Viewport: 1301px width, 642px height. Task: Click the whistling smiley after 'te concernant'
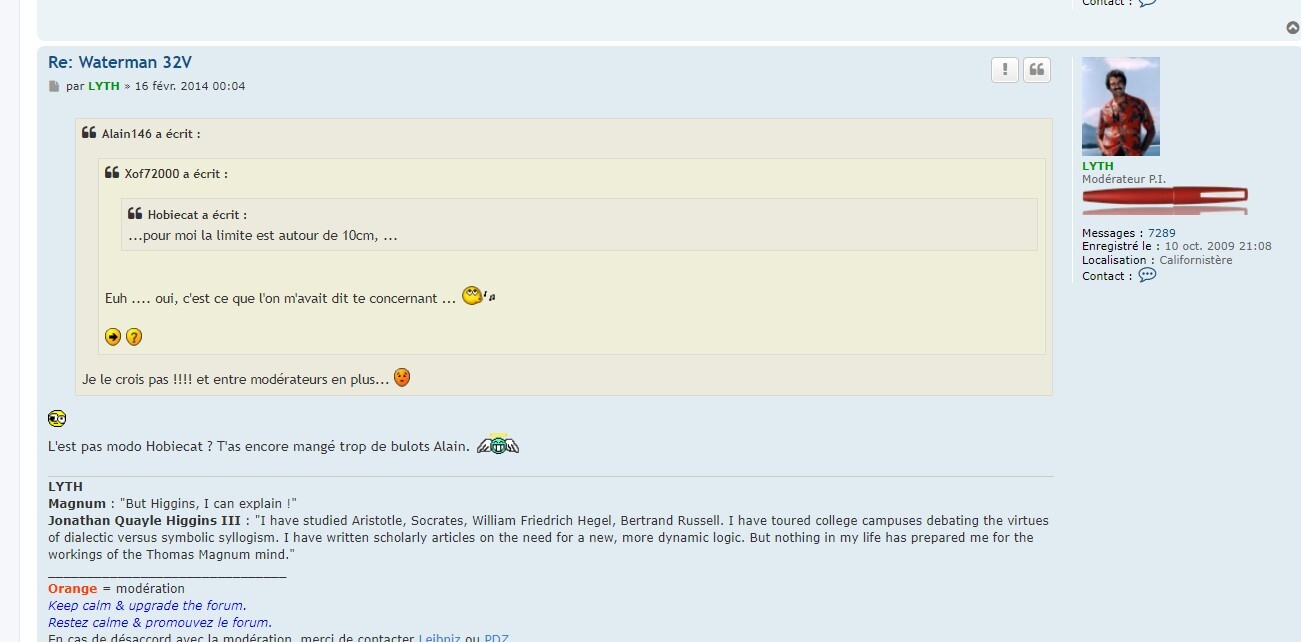click(479, 296)
